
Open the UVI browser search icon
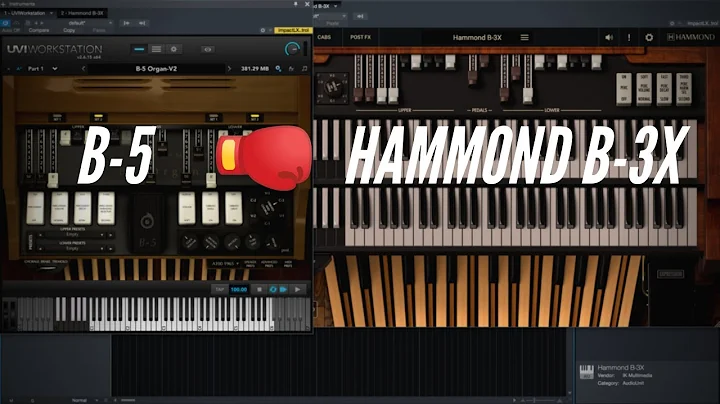click(278, 69)
